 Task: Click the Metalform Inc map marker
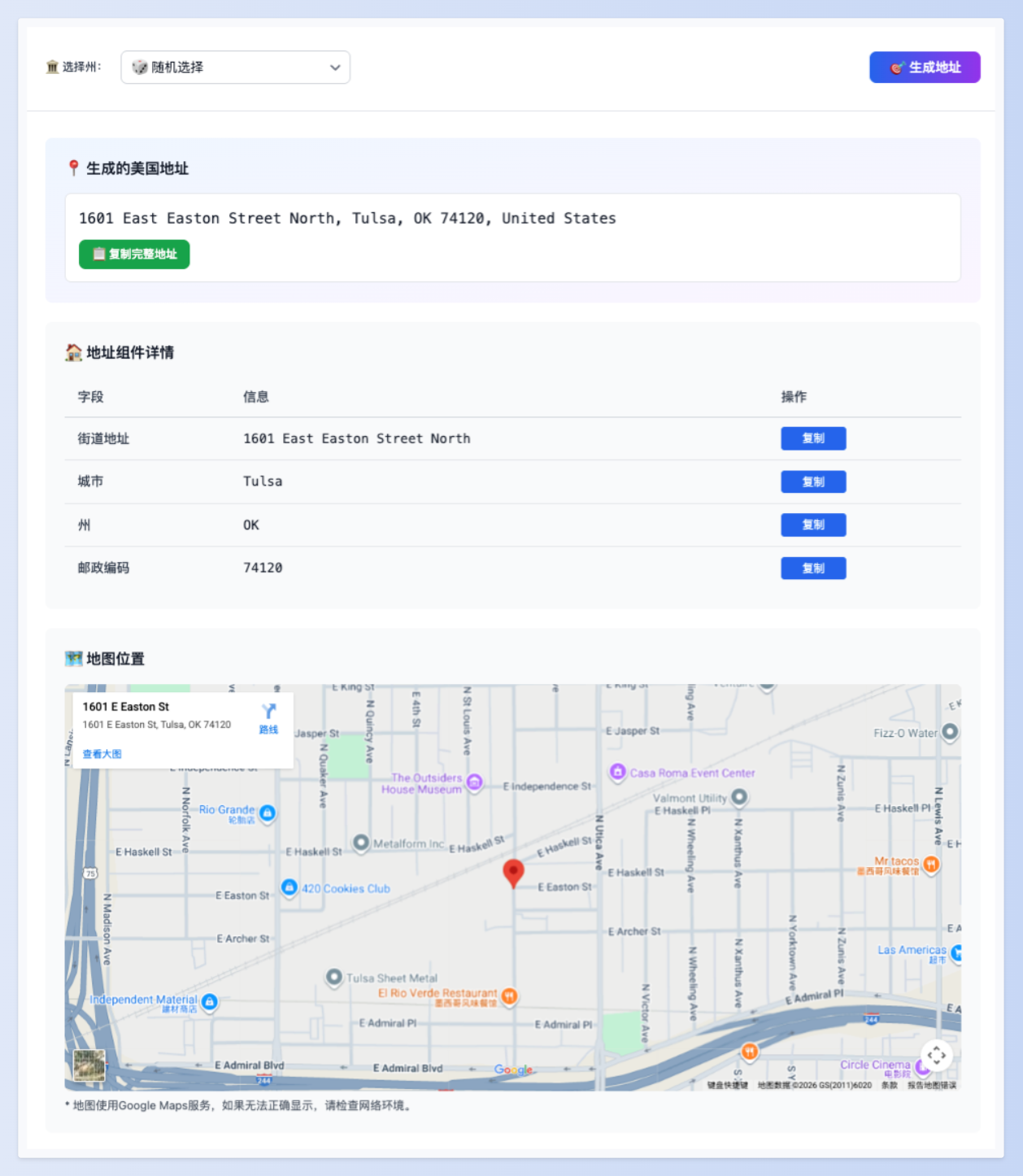pyautogui.click(x=361, y=843)
